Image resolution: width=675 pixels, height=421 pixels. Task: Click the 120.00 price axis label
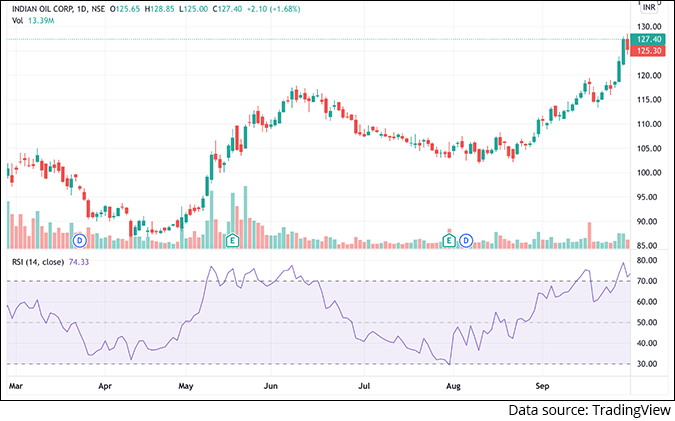[x=649, y=75]
